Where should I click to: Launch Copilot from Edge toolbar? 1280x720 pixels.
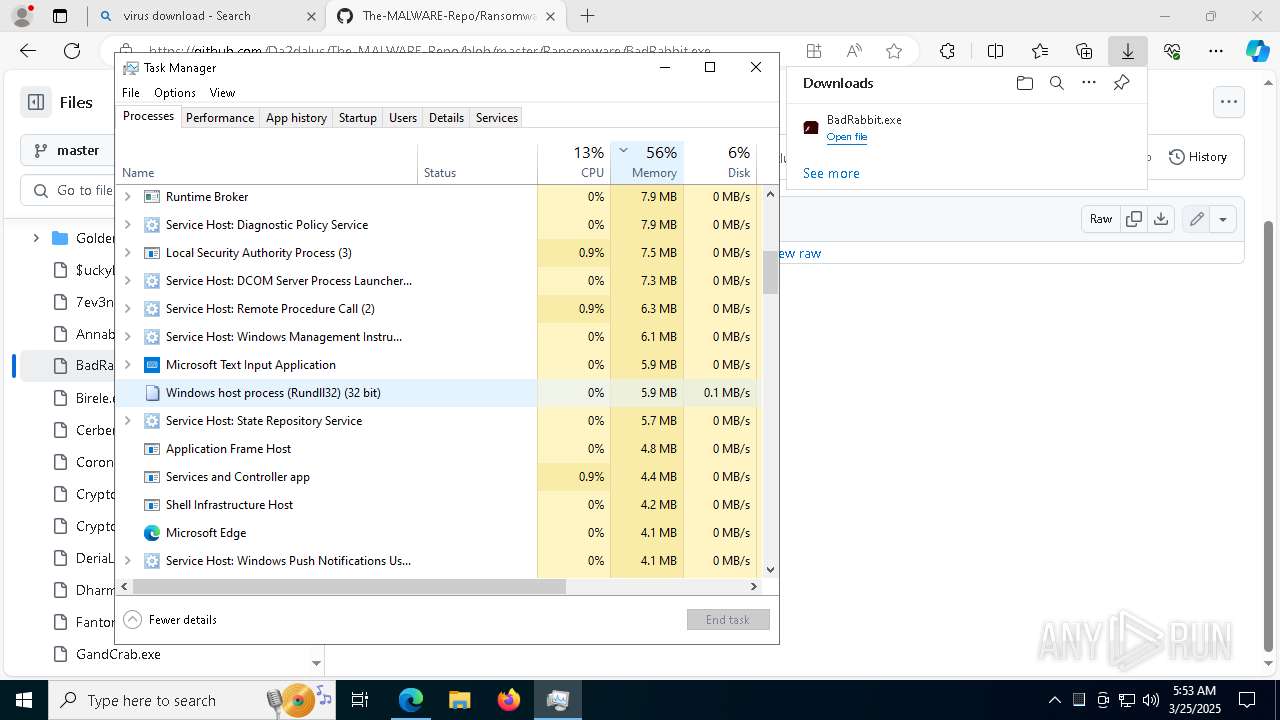point(1257,51)
